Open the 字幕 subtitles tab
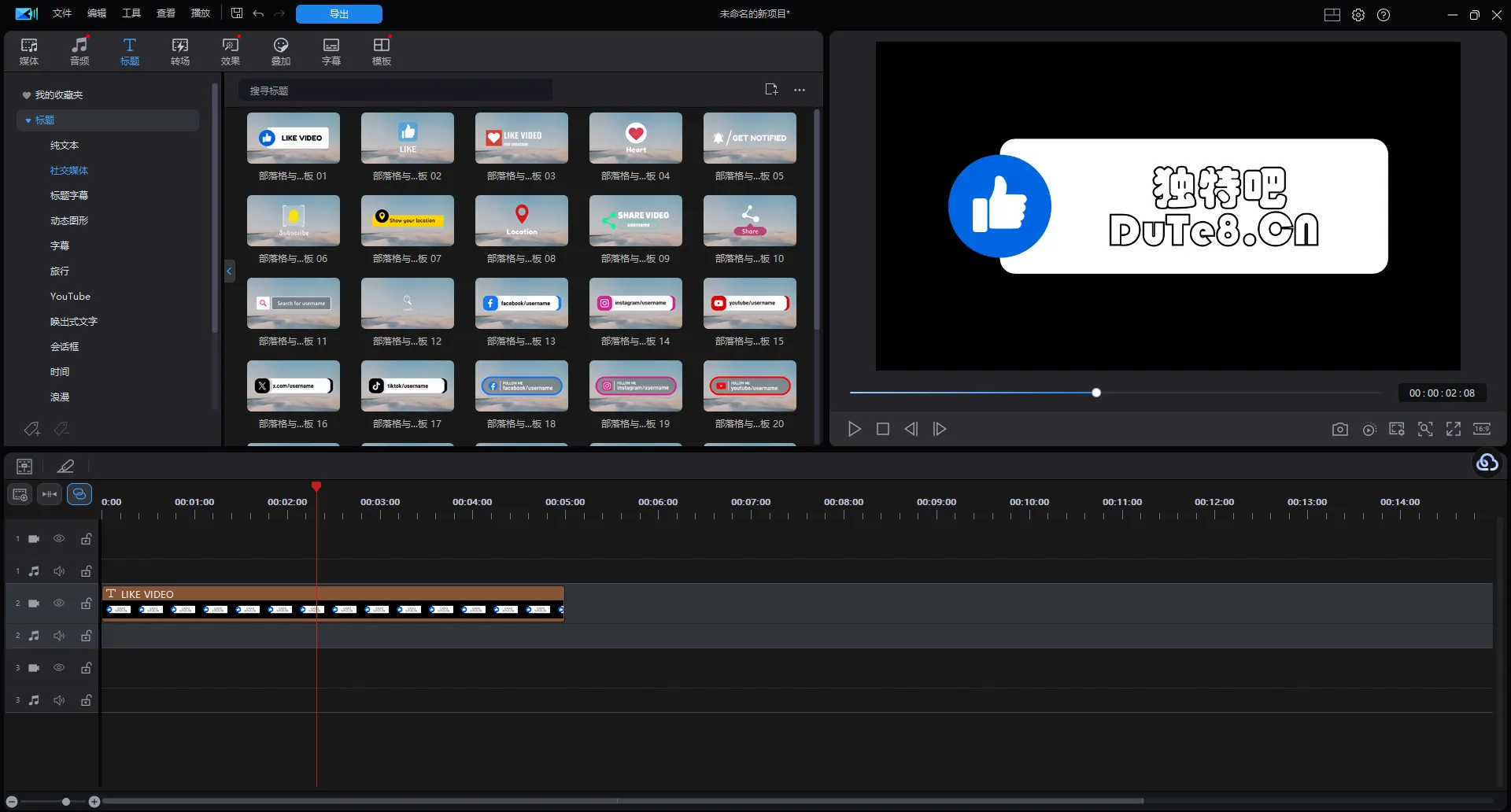Screen dimensions: 1511x812 331,51
